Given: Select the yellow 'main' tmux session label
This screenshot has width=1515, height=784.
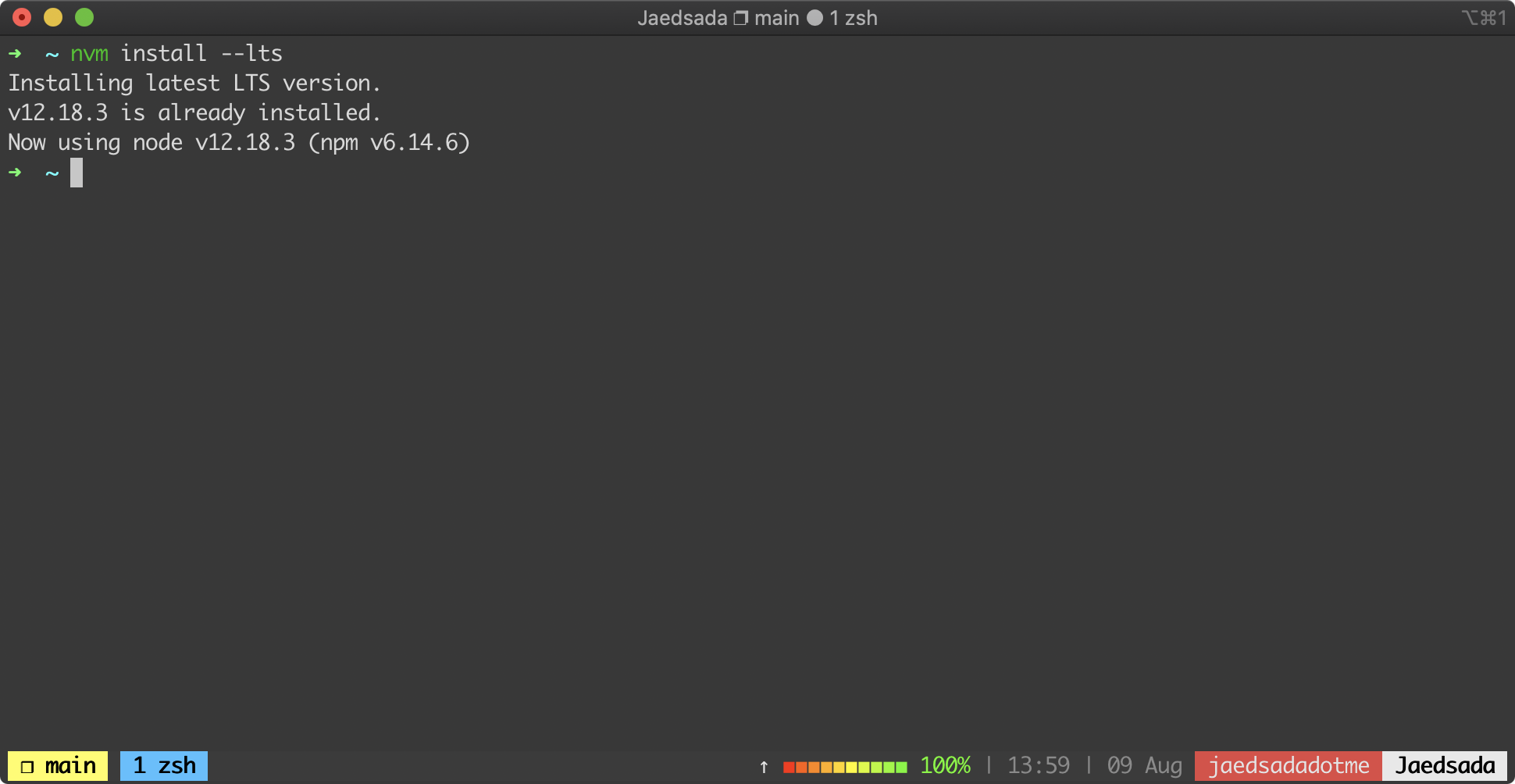Looking at the screenshot, I should [58, 766].
